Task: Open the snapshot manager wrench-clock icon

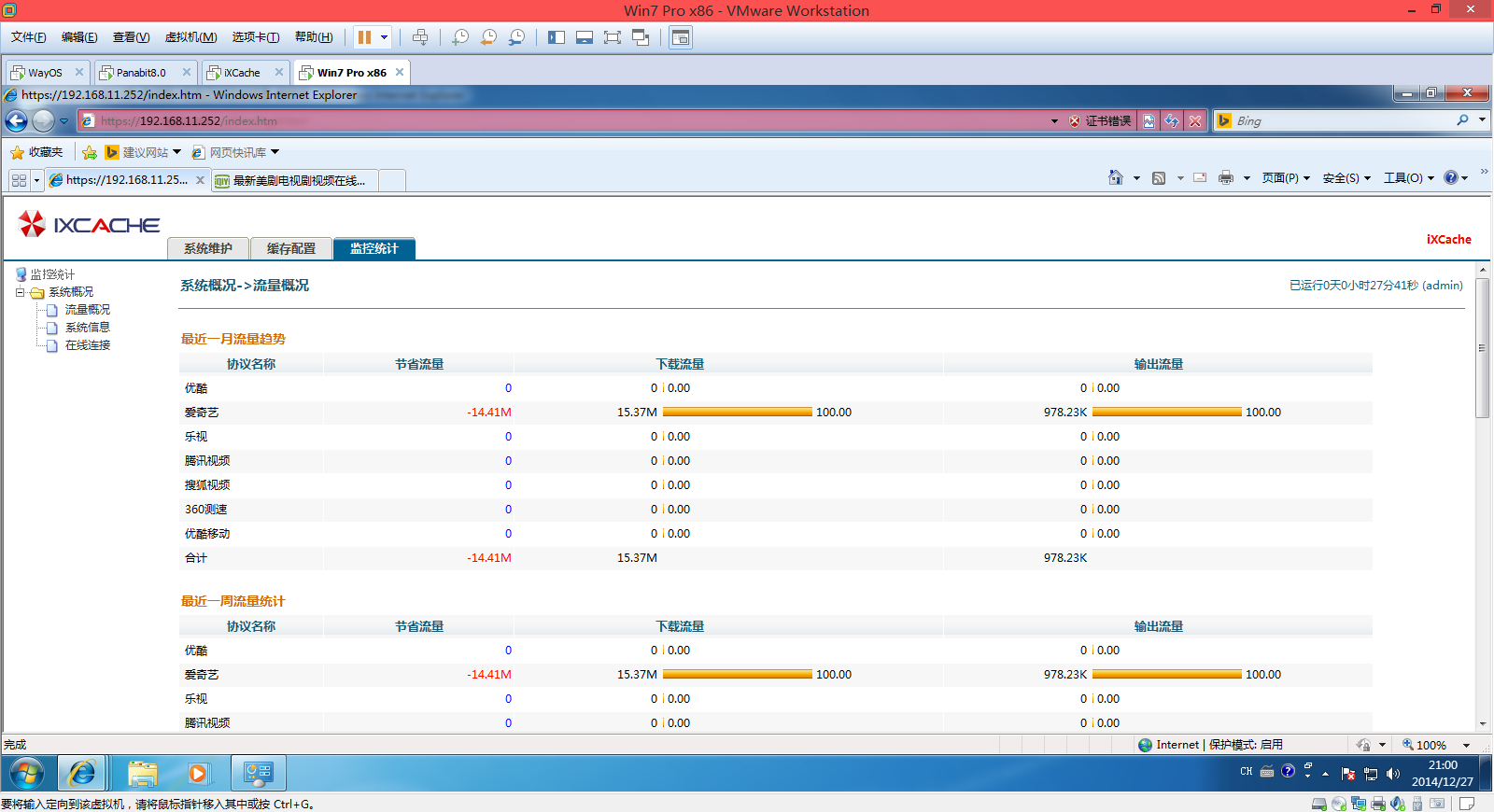Action: (x=516, y=37)
